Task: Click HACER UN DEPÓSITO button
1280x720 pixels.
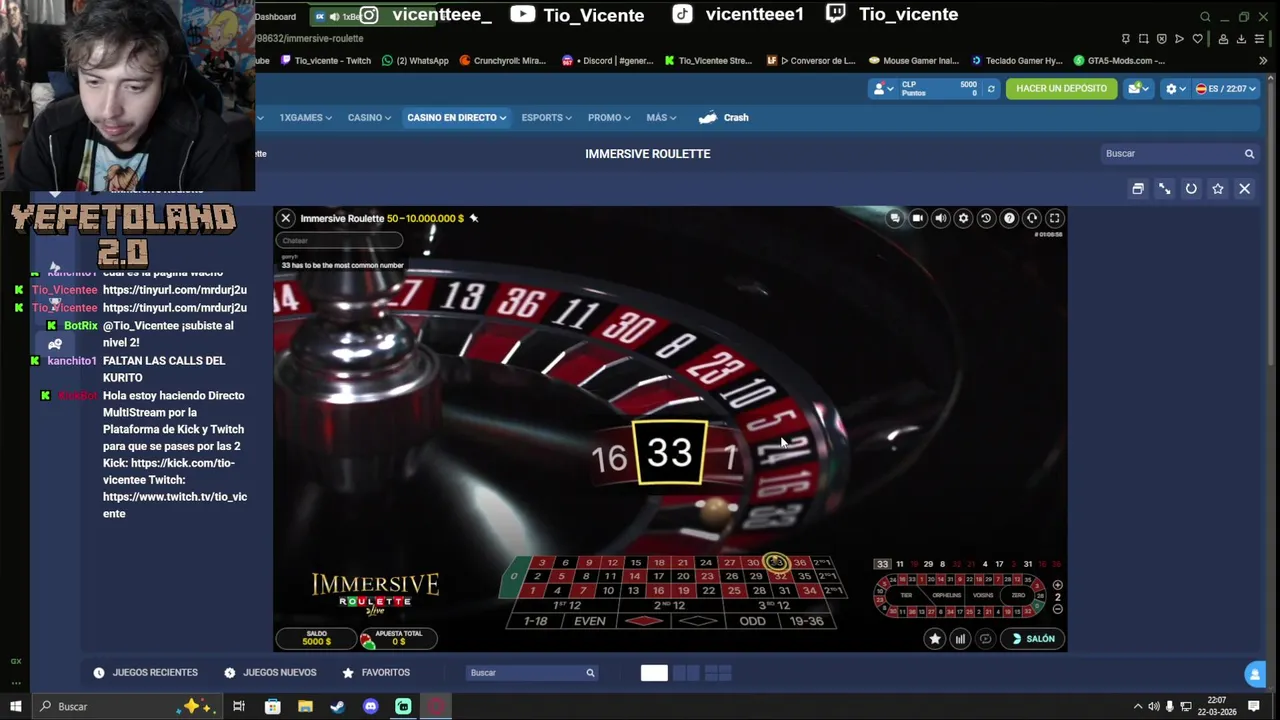Action: pos(1061,89)
